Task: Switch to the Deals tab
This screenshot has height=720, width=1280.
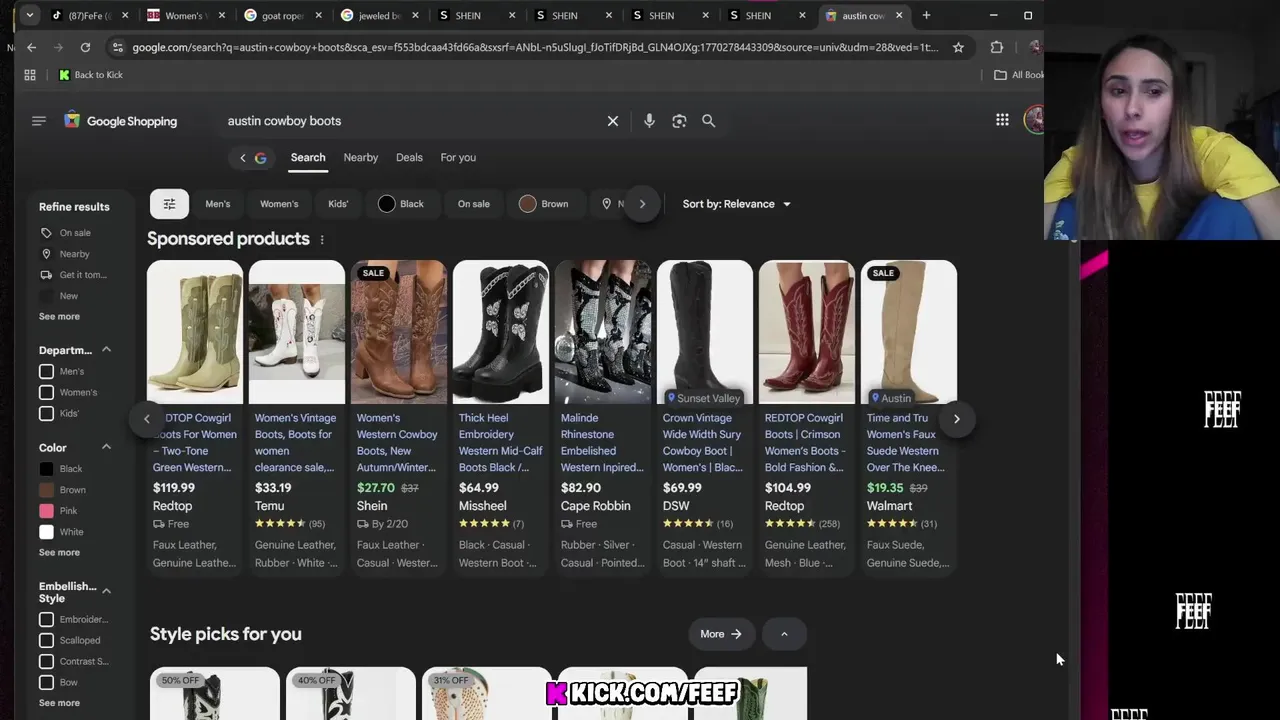Action: coord(409,158)
